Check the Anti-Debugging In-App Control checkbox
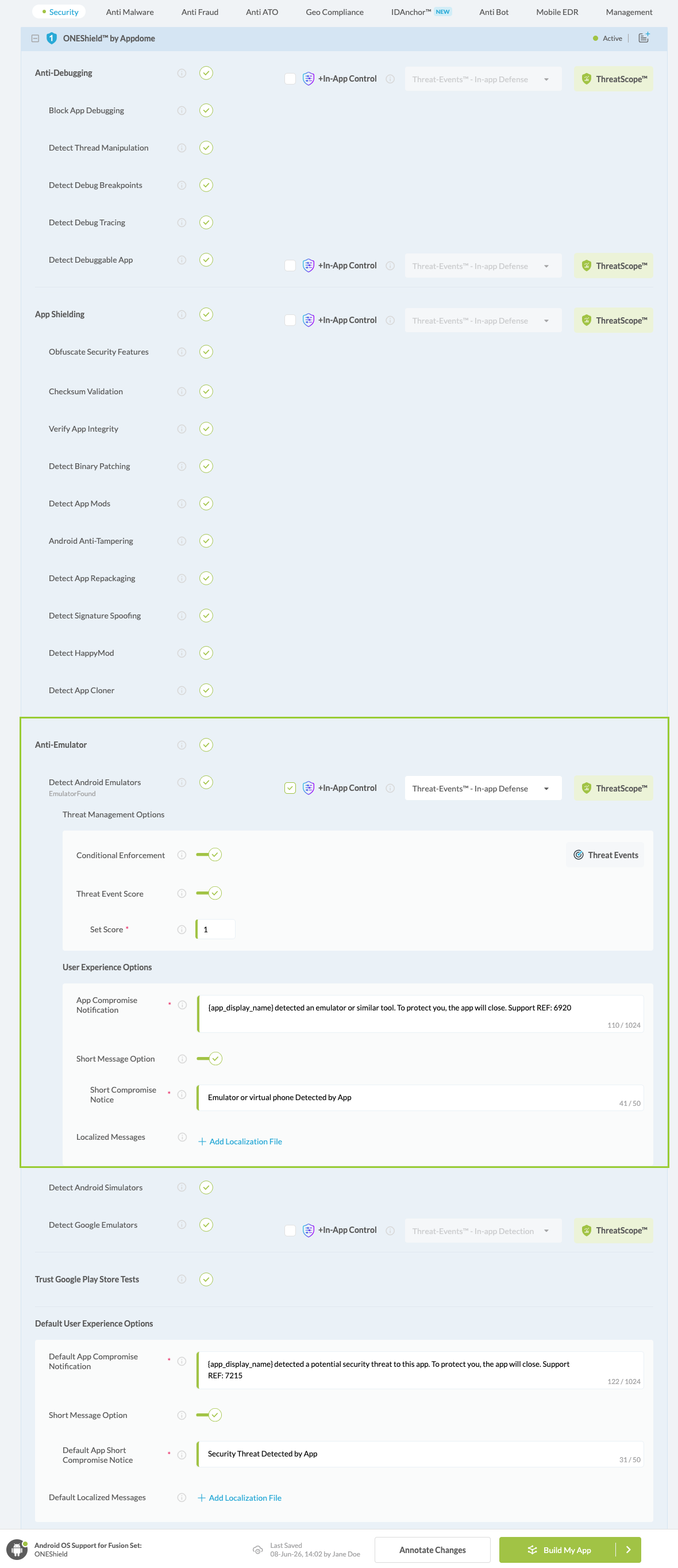The image size is (678, 1568). 290,79
